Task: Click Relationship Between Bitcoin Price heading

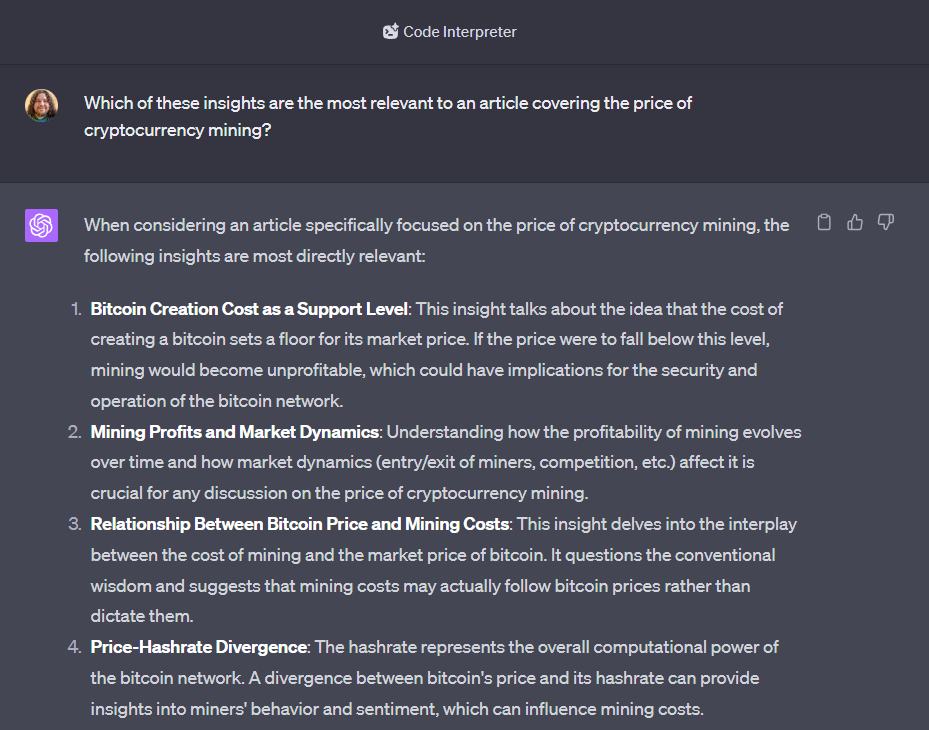Action: point(298,523)
